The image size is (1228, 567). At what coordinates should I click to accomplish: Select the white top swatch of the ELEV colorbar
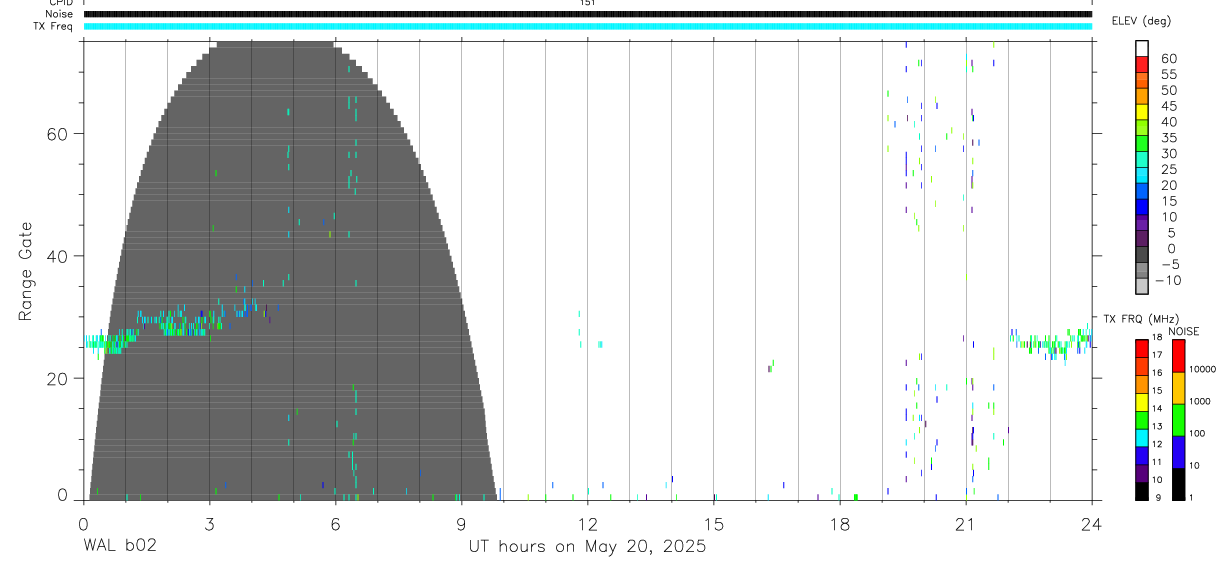pos(1142,49)
